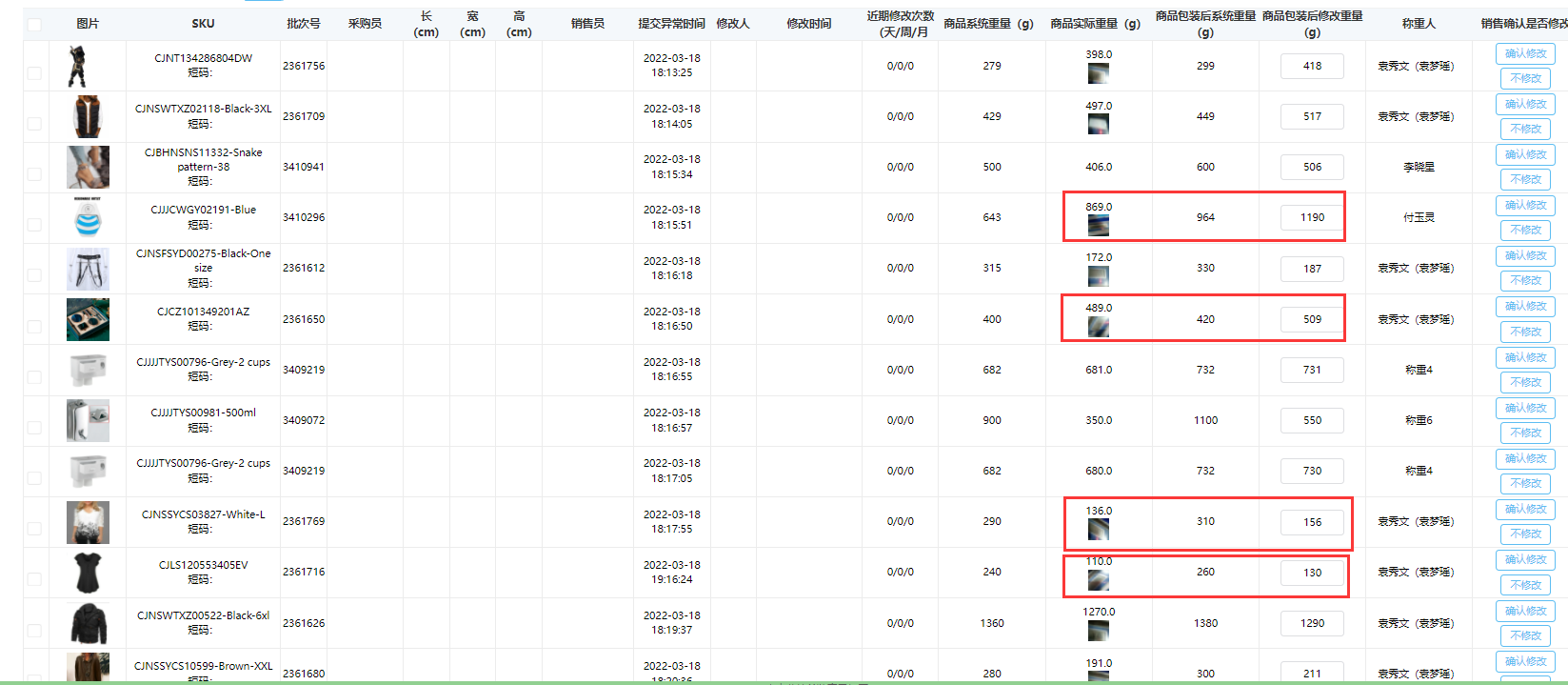Open product image for CJNT134286804DW

click(x=77, y=66)
